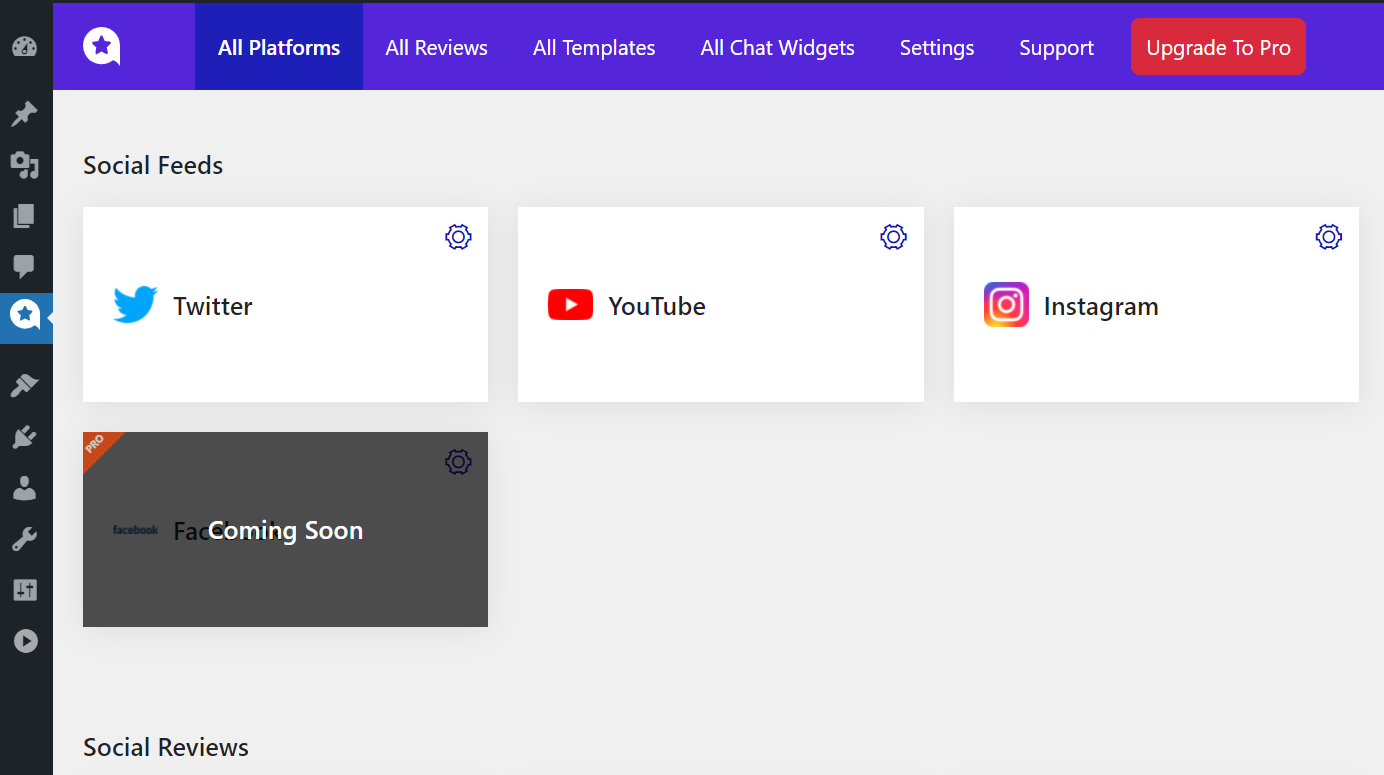This screenshot has height=775, width=1384.
Task: Open Settings sliders sidebar icon
Action: (25, 590)
